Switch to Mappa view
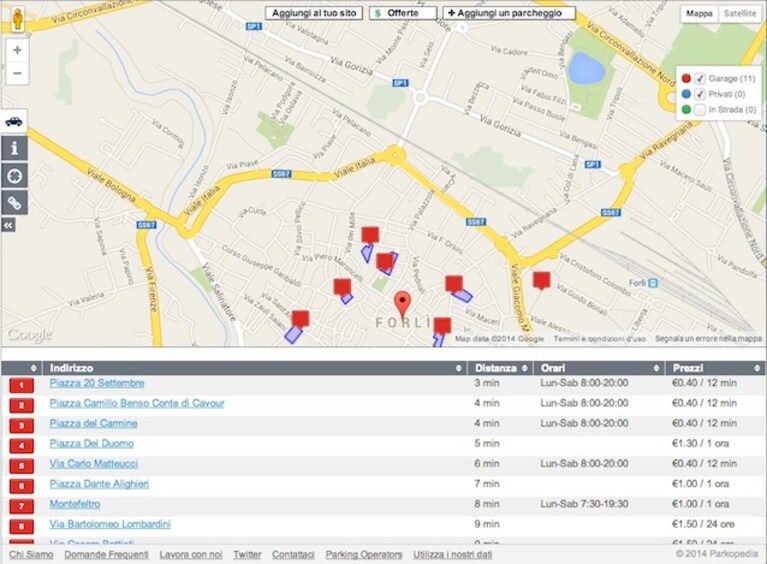This screenshot has height=564, width=767. tap(699, 14)
